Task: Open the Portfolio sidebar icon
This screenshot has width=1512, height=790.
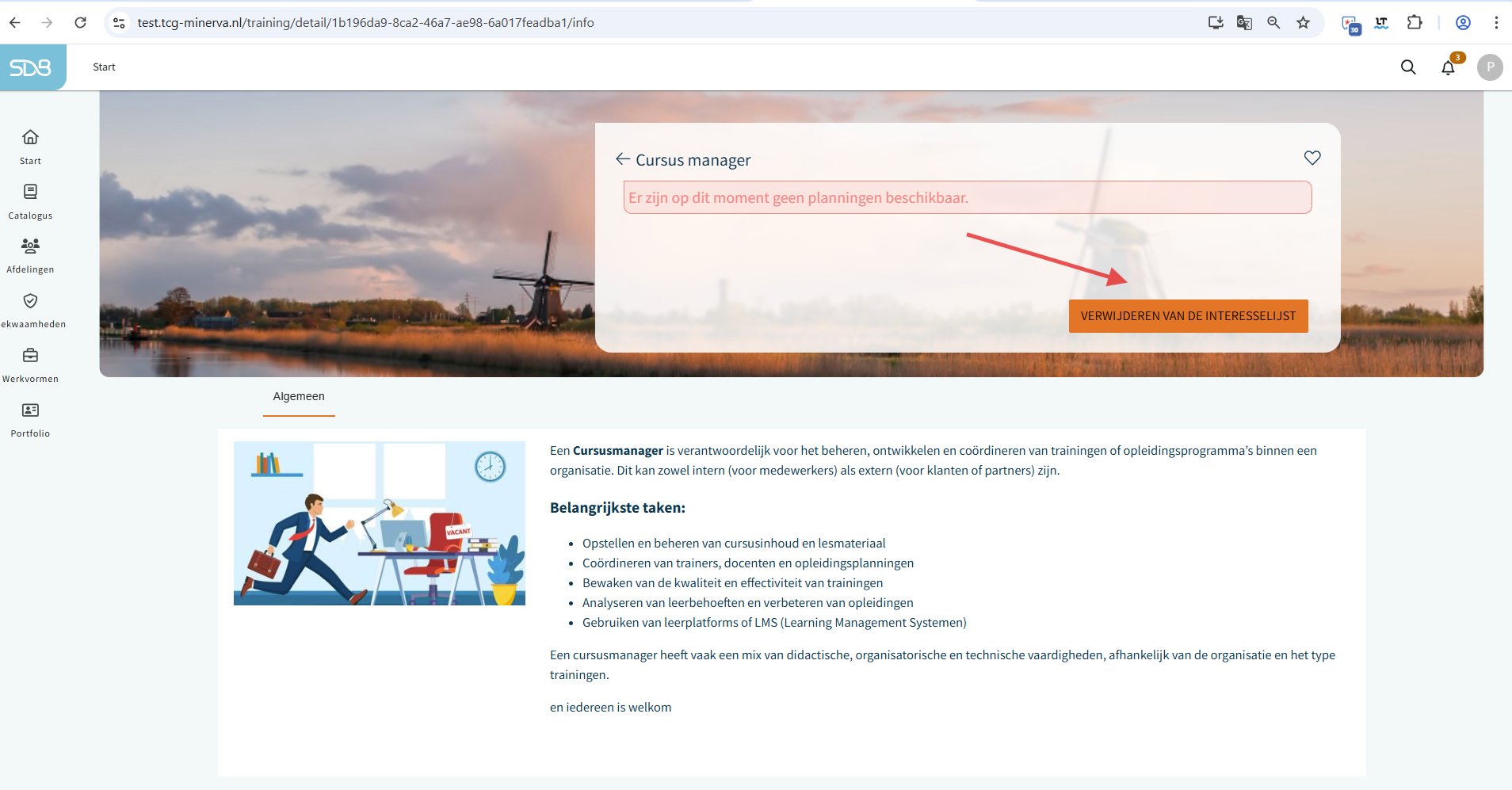Action: 30,410
